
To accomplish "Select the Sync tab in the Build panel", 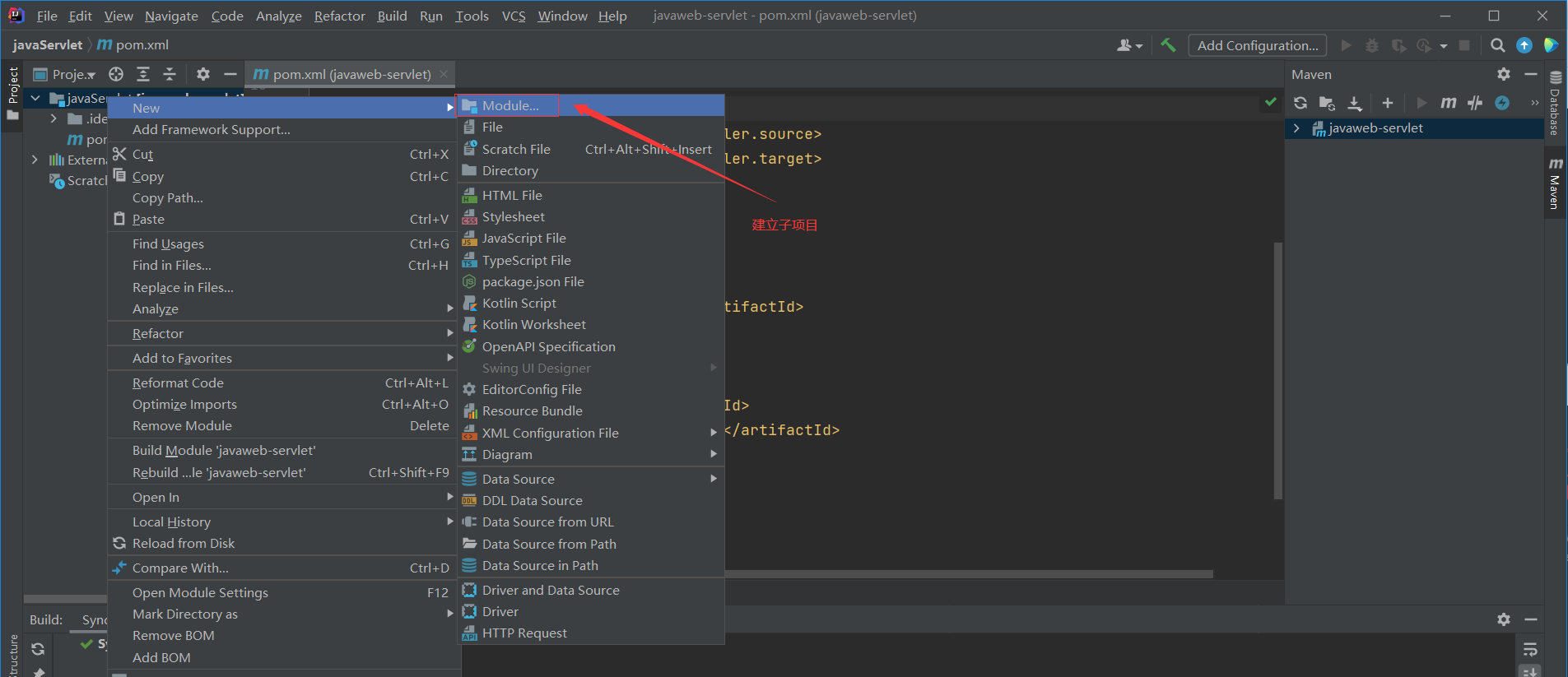I will 95,619.
